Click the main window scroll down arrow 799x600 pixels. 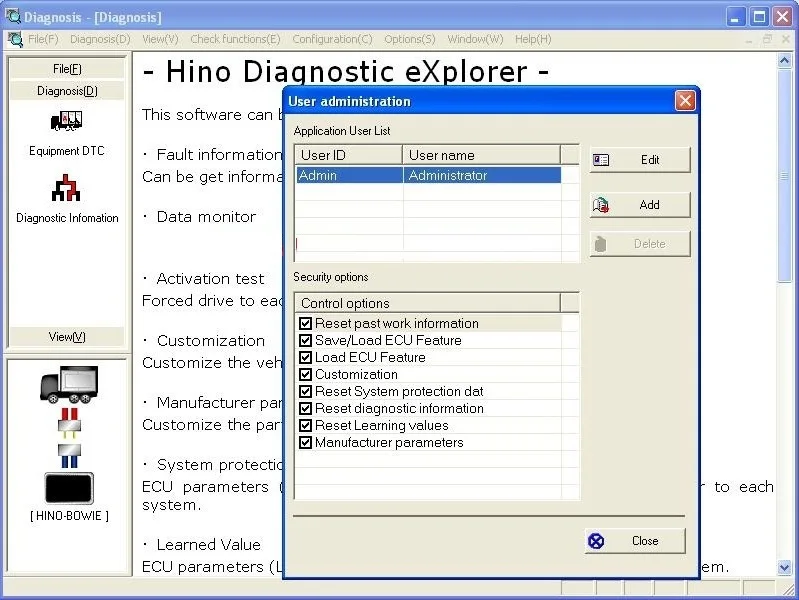(784, 567)
